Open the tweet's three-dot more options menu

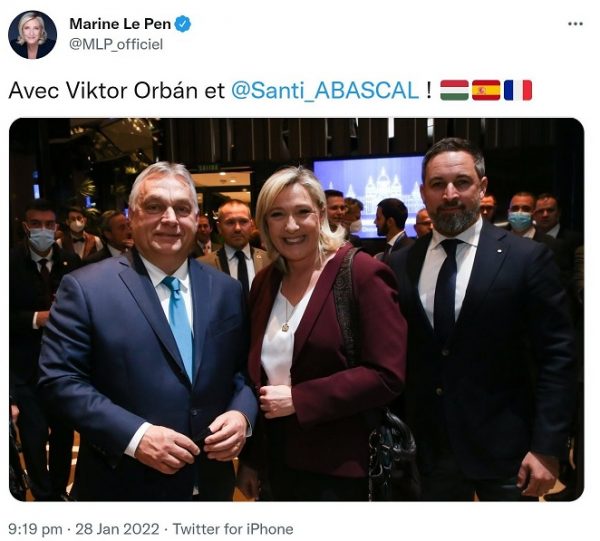pos(575,24)
